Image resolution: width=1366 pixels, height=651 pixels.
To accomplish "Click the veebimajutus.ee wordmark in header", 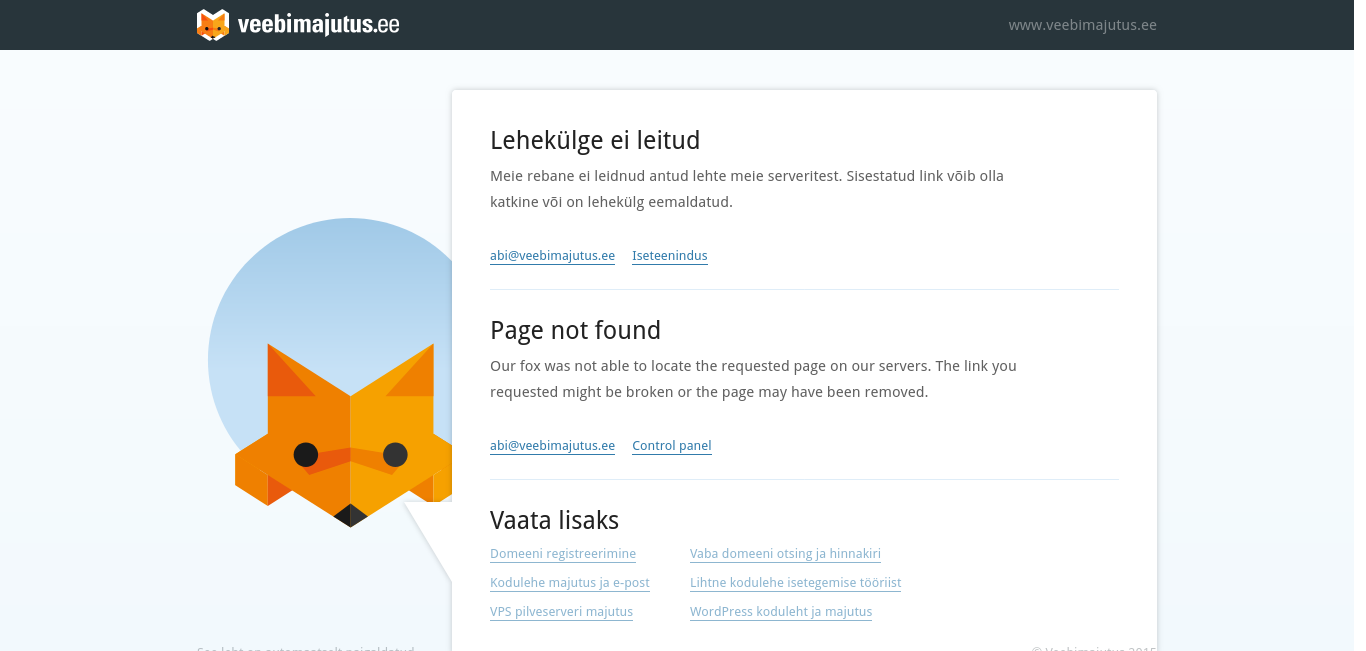I will 318,25.
